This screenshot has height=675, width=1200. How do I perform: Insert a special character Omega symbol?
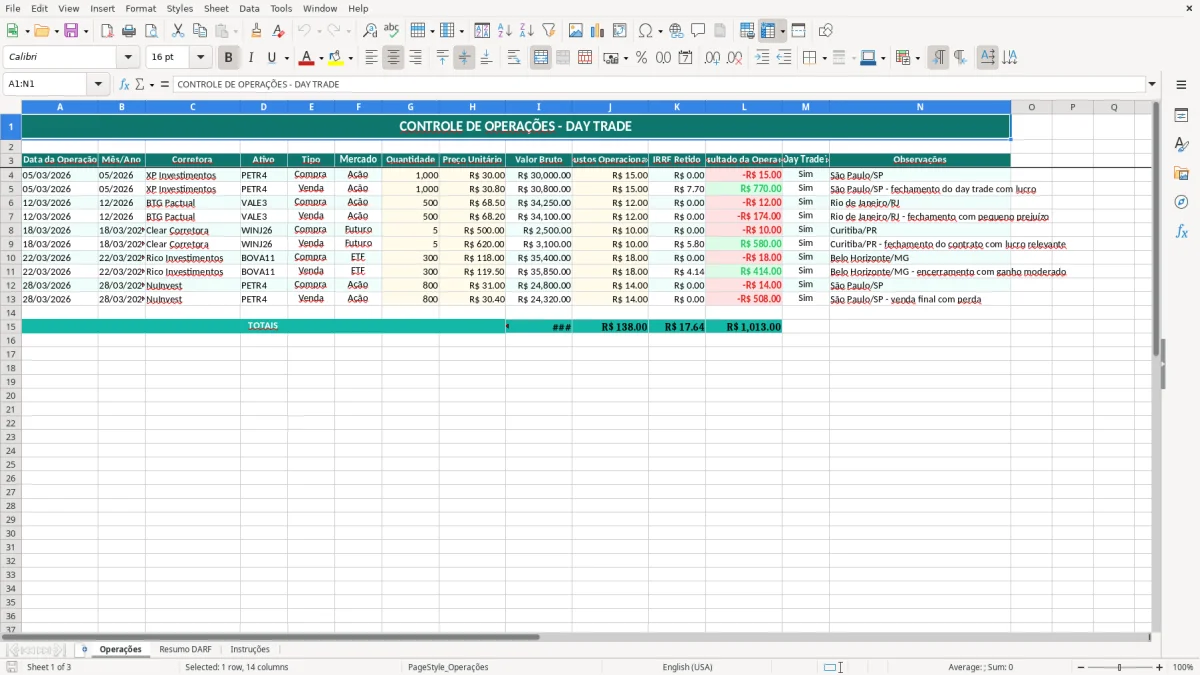pos(645,31)
